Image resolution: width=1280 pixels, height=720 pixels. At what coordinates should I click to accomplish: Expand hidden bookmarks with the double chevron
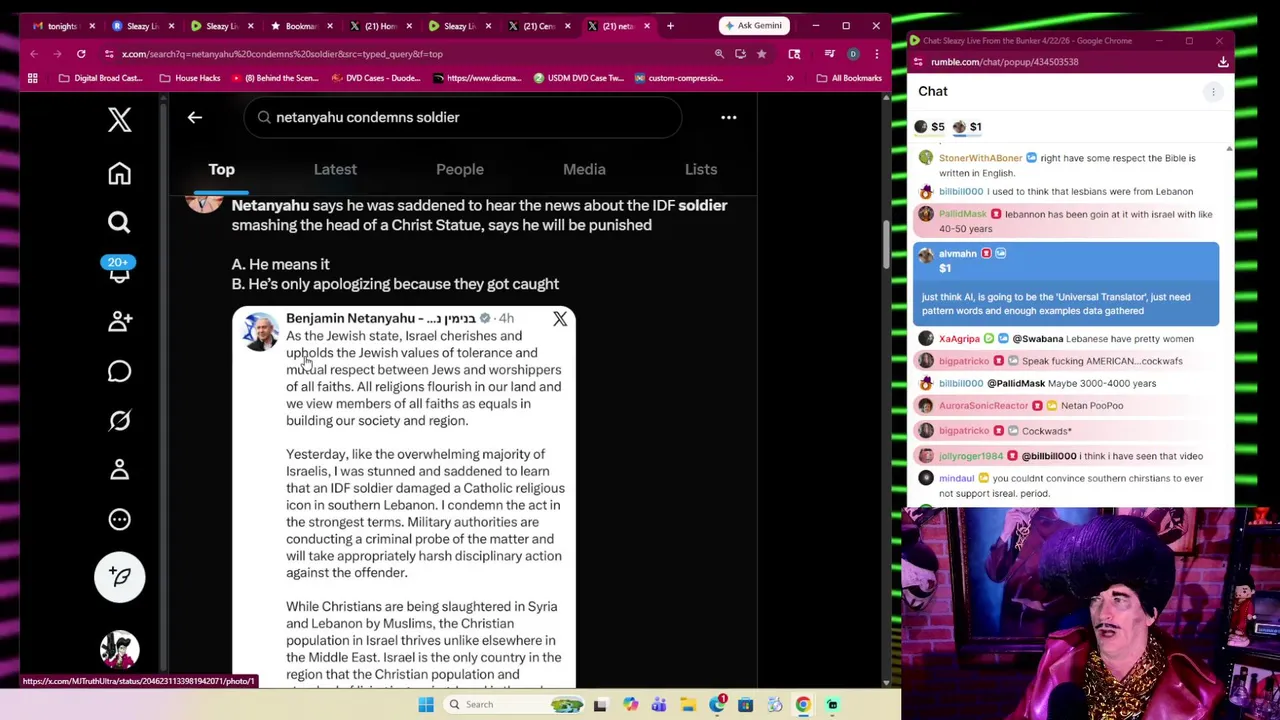tap(790, 78)
